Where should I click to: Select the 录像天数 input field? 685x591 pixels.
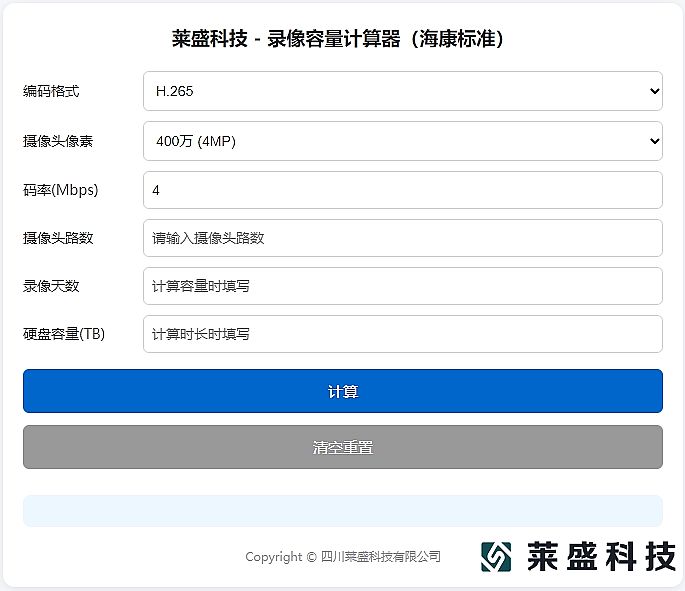[x=403, y=286]
